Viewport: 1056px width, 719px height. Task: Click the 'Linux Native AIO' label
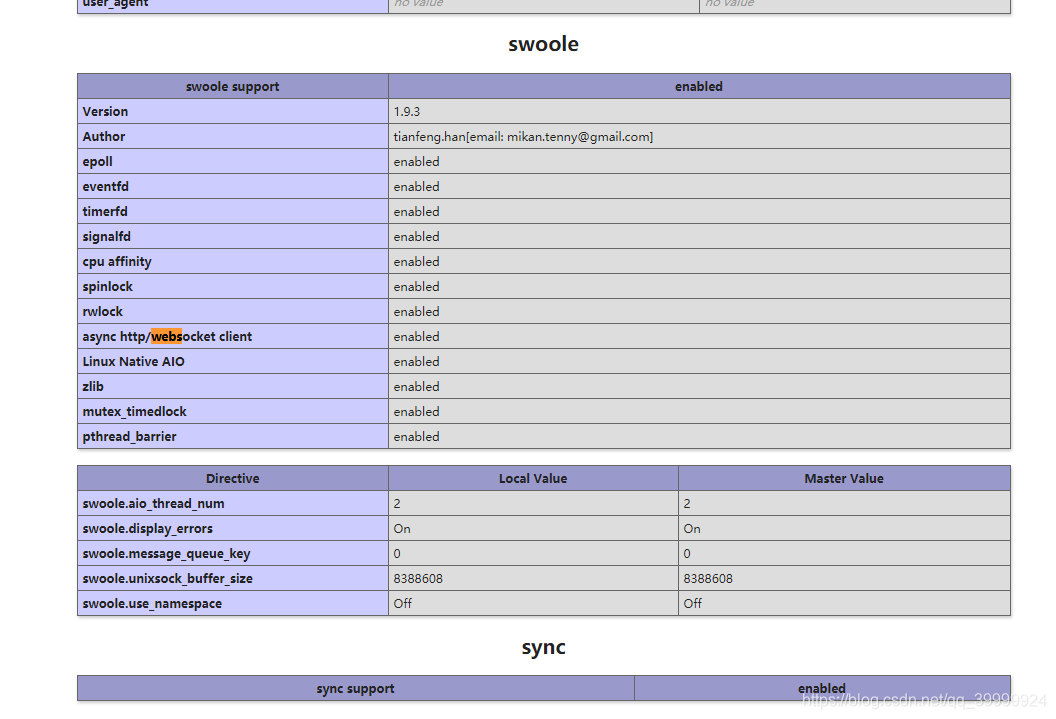133,362
